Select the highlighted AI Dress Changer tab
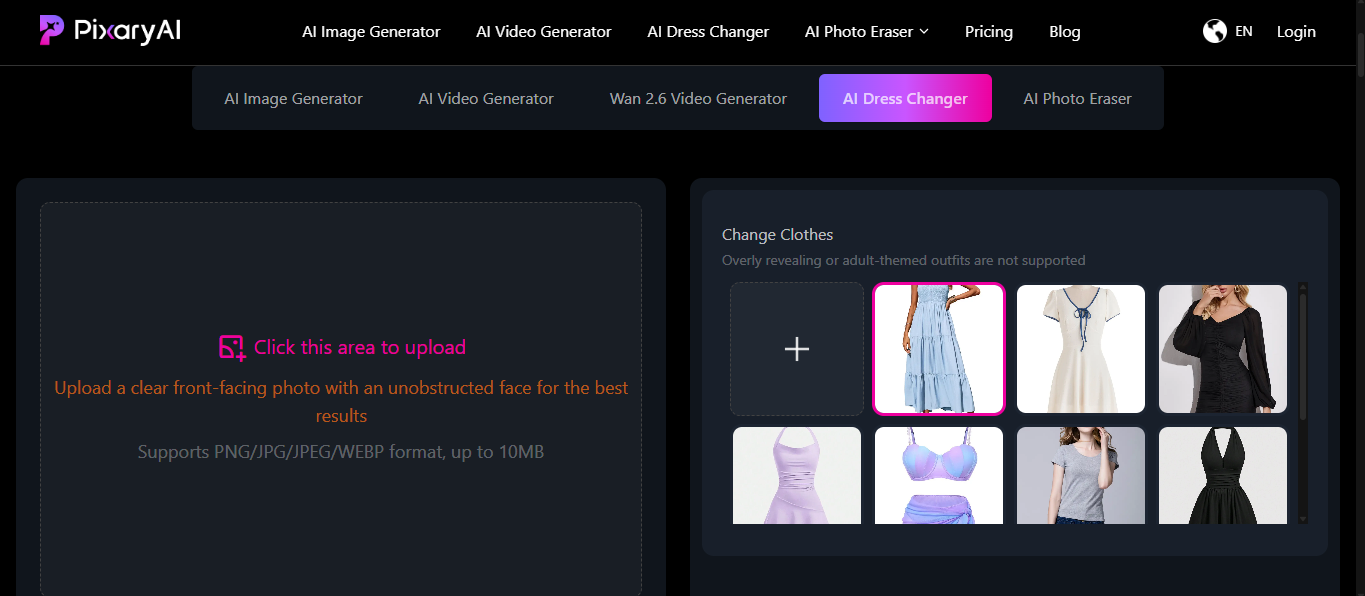 (905, 99)
